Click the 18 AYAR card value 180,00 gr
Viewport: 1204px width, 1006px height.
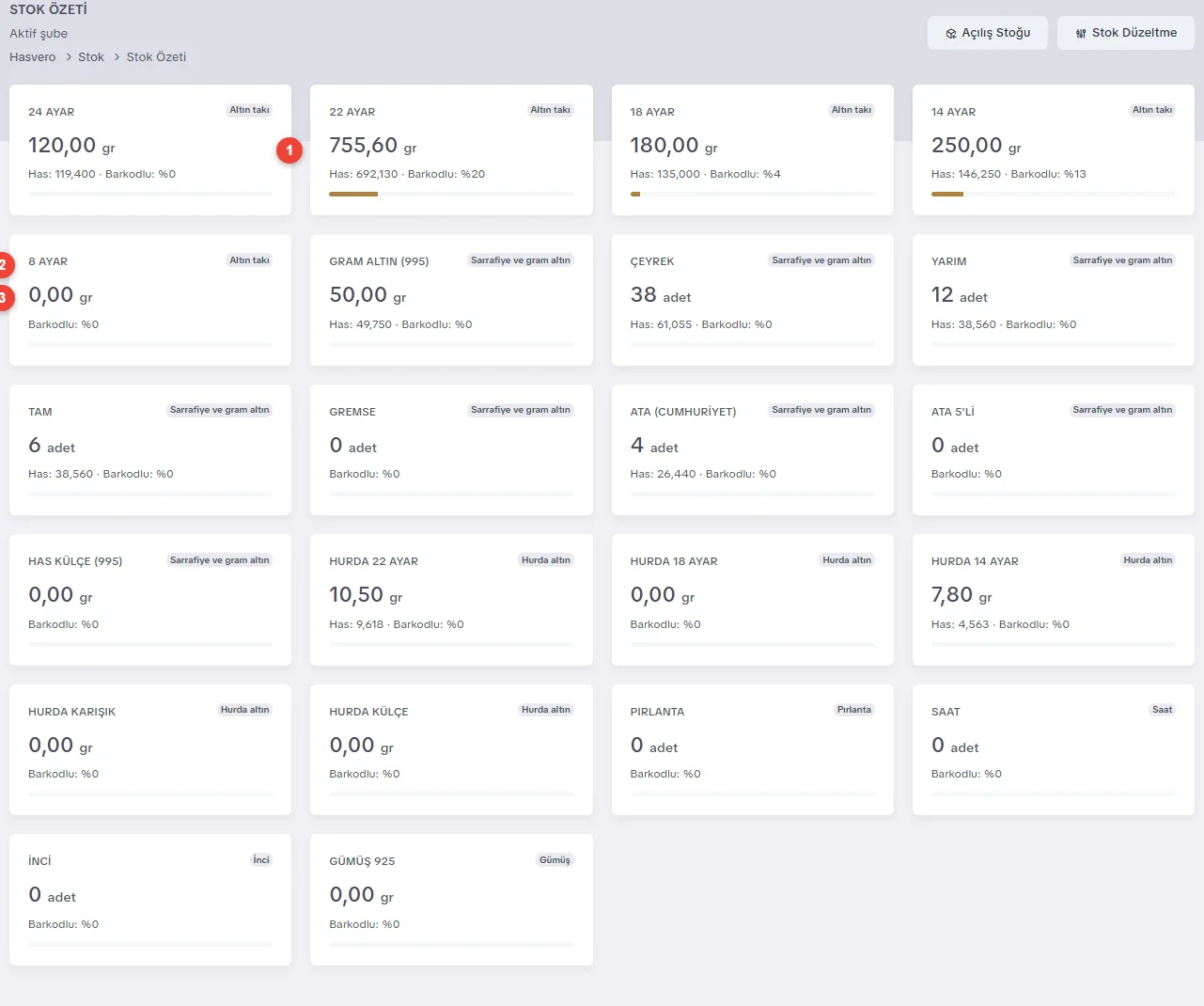point(674,146)
